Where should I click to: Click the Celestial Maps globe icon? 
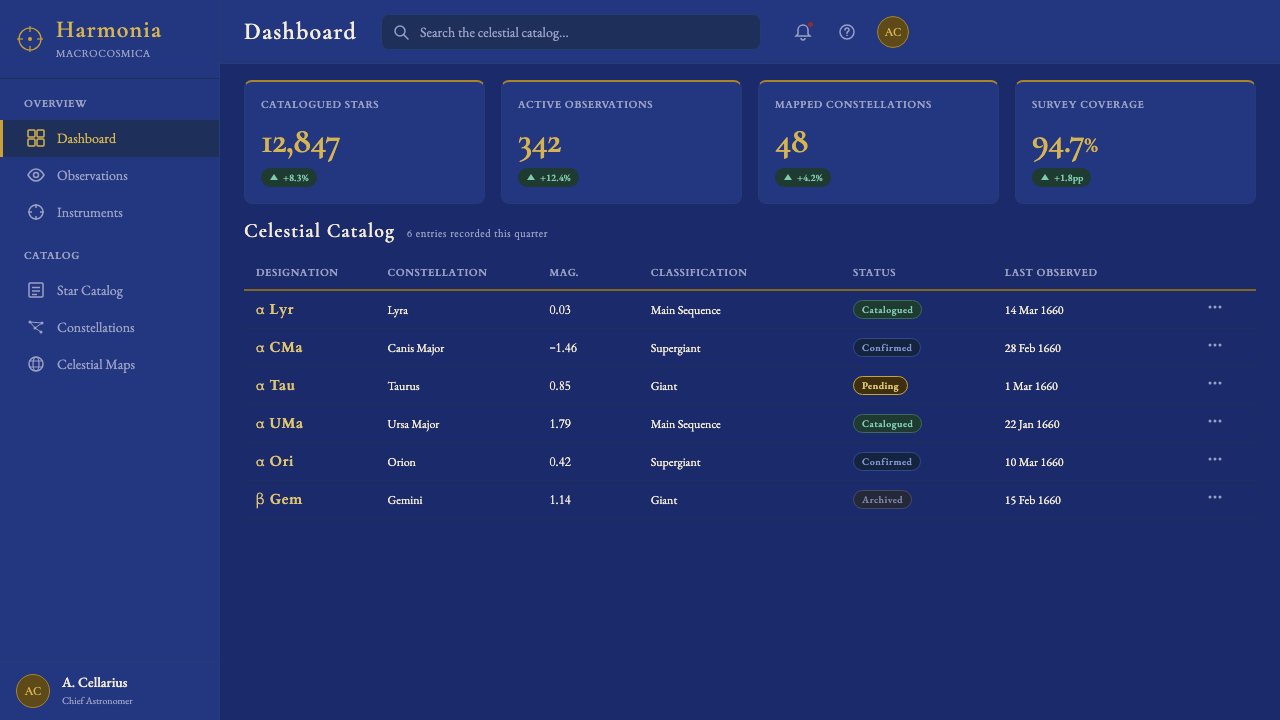point(36,364)
